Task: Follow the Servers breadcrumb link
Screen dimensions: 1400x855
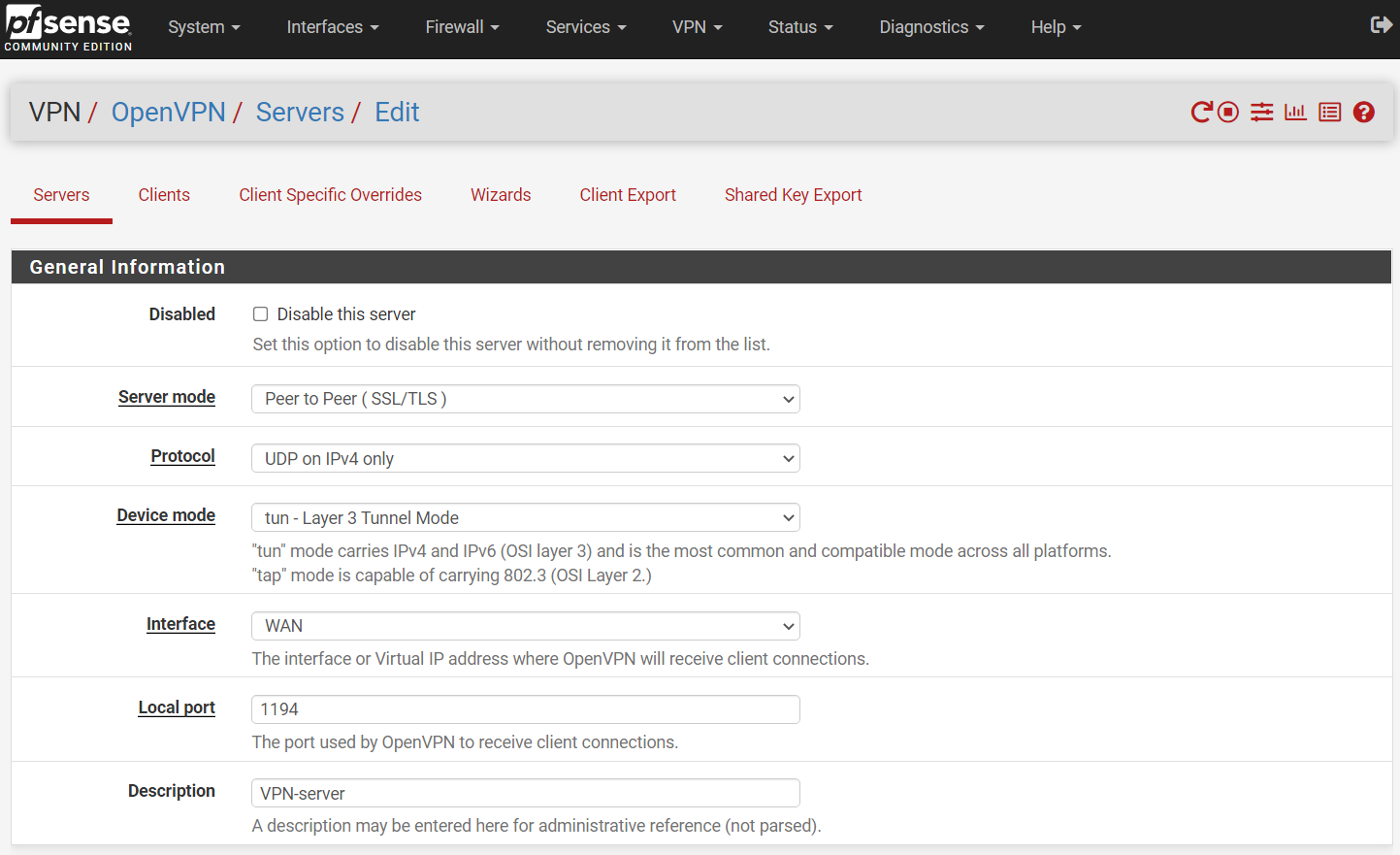Action: (x=300, y=113)
